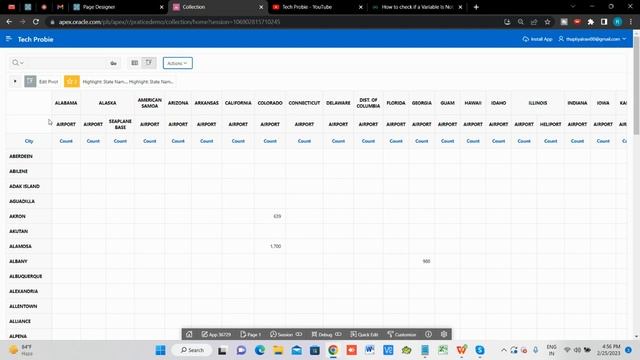Click the zoom magnifier icon in address bar
640x360 pixels.
(x=520, y=22)
